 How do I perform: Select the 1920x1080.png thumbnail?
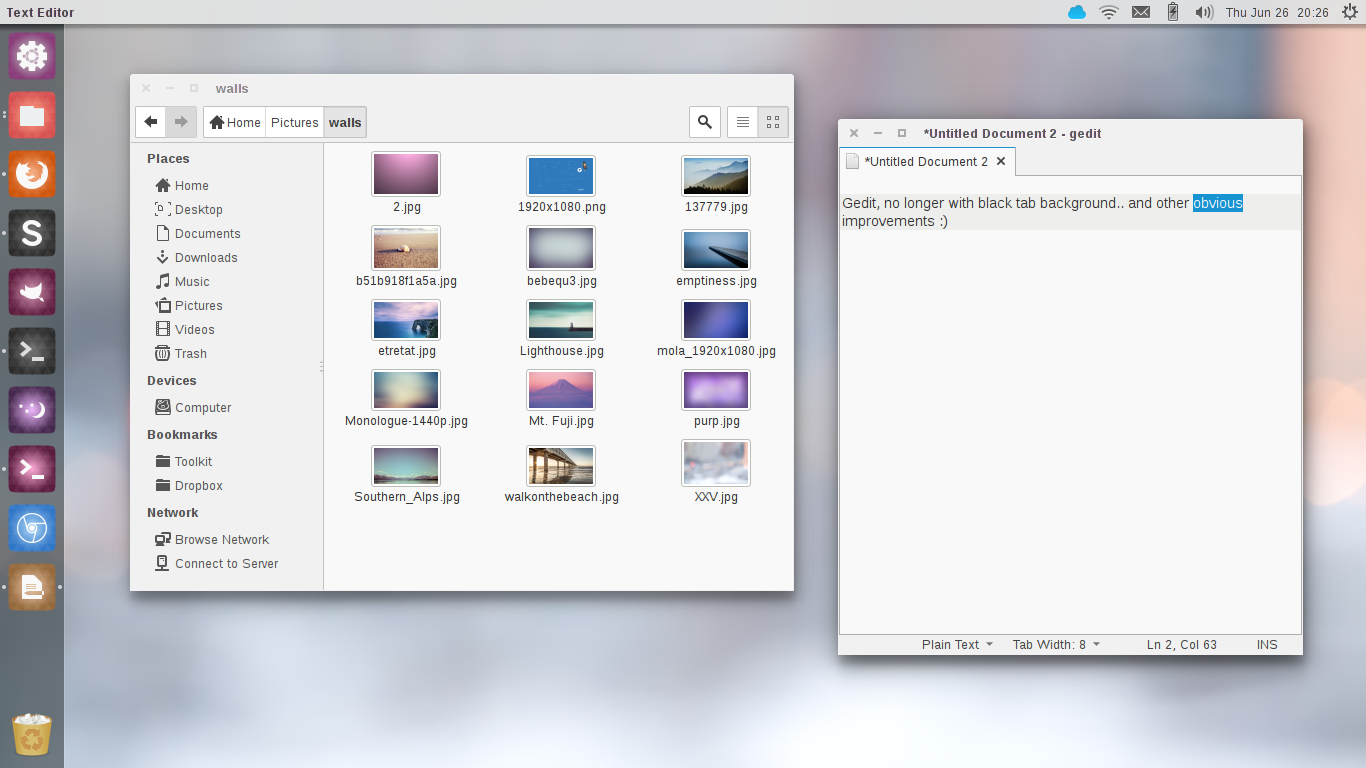[561, 176]
